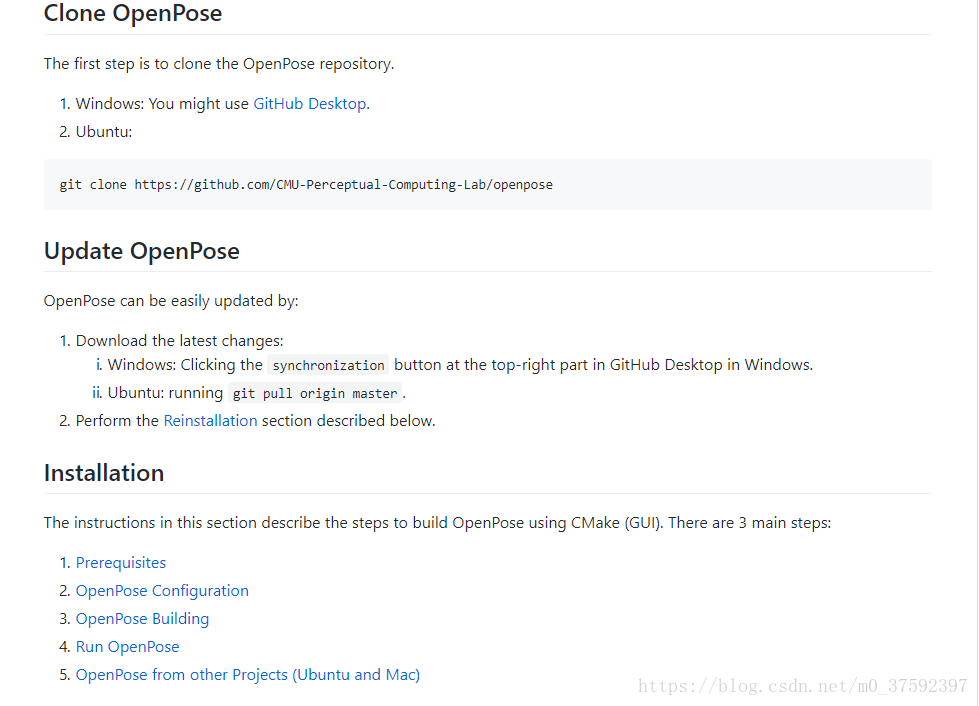This screenshot has height=706, width=979.
Task: Click the inline code 'synchronization'
Action: (x=328, y=365)
